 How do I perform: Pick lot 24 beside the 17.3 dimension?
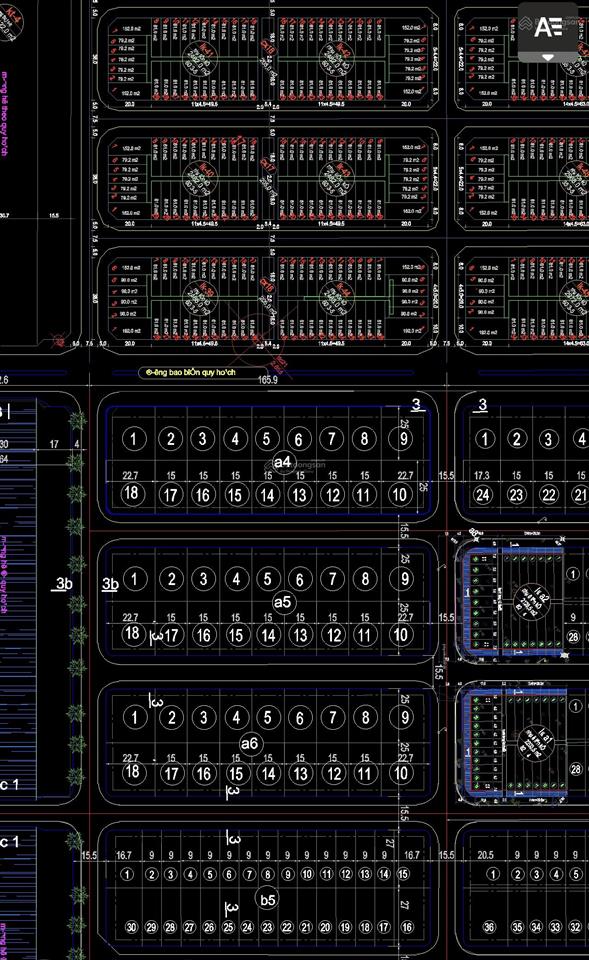483,495
